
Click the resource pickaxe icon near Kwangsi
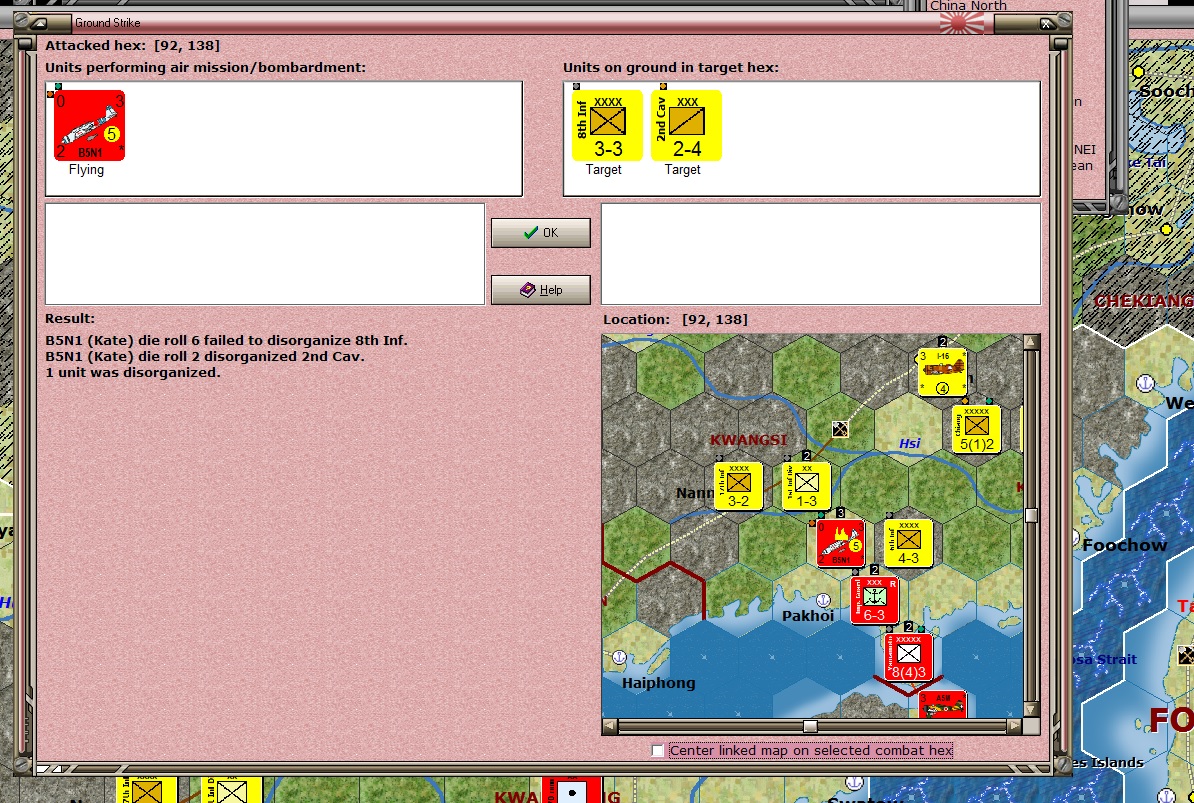[840, 429]
